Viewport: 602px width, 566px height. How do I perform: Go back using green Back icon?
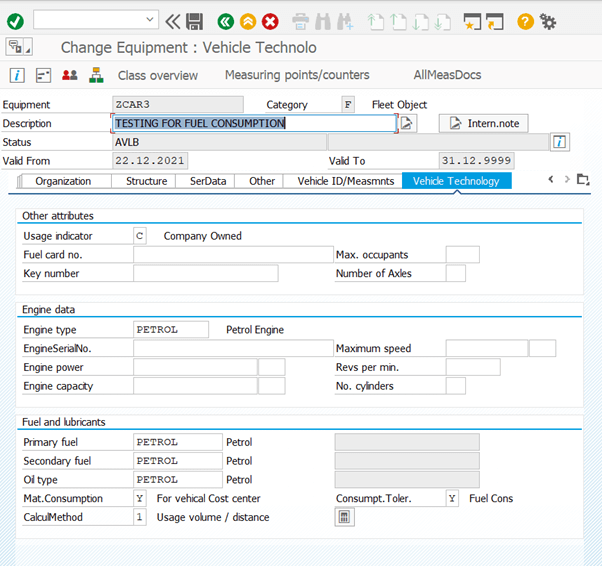pos(225,22)
